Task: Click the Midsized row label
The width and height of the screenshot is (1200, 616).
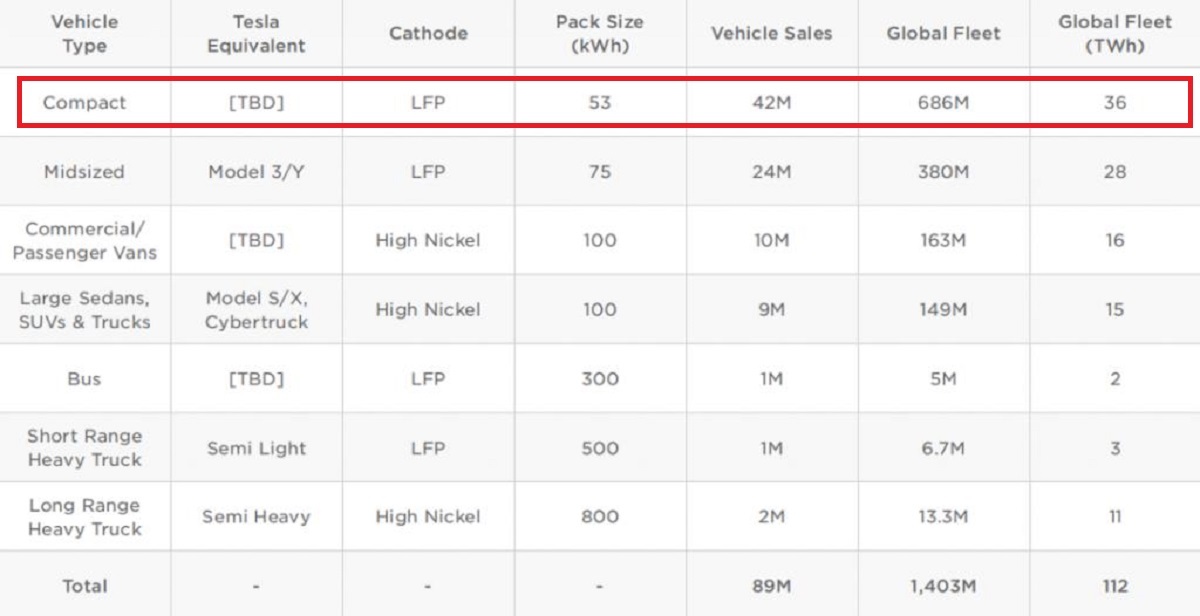Action: click(x=84, y=172)
